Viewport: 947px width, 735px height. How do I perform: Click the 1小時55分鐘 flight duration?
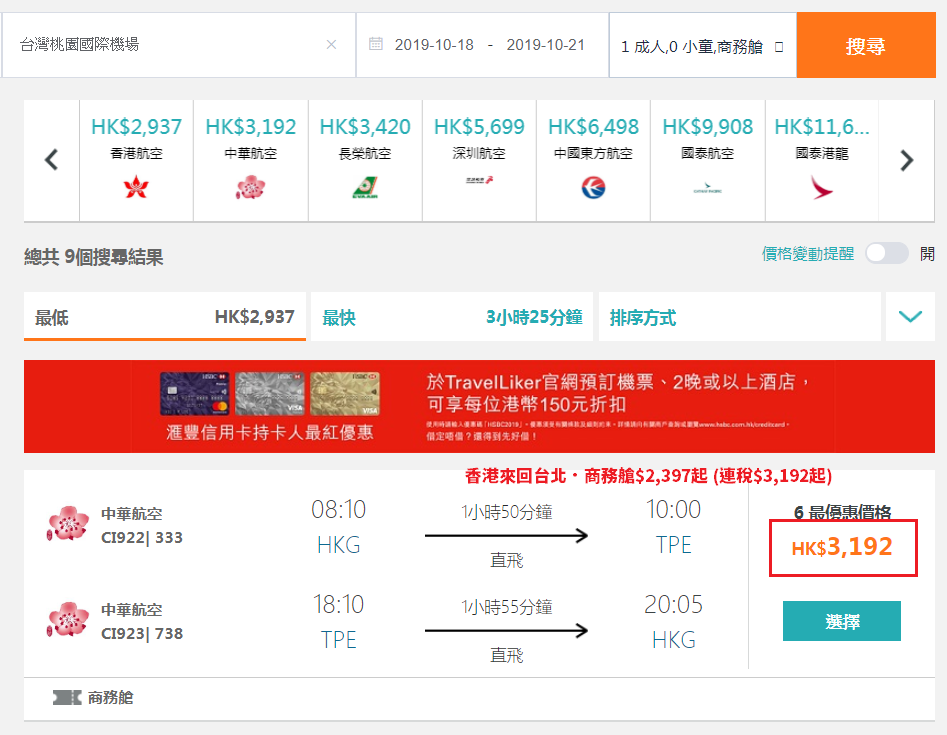tap(507, 607)
